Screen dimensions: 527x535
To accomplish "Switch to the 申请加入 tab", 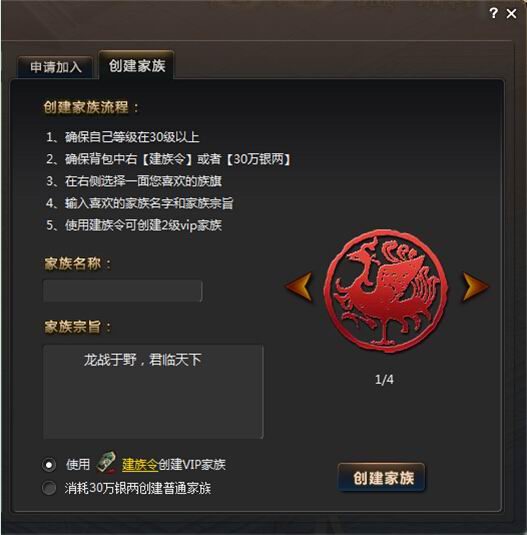I will point(55,67).
